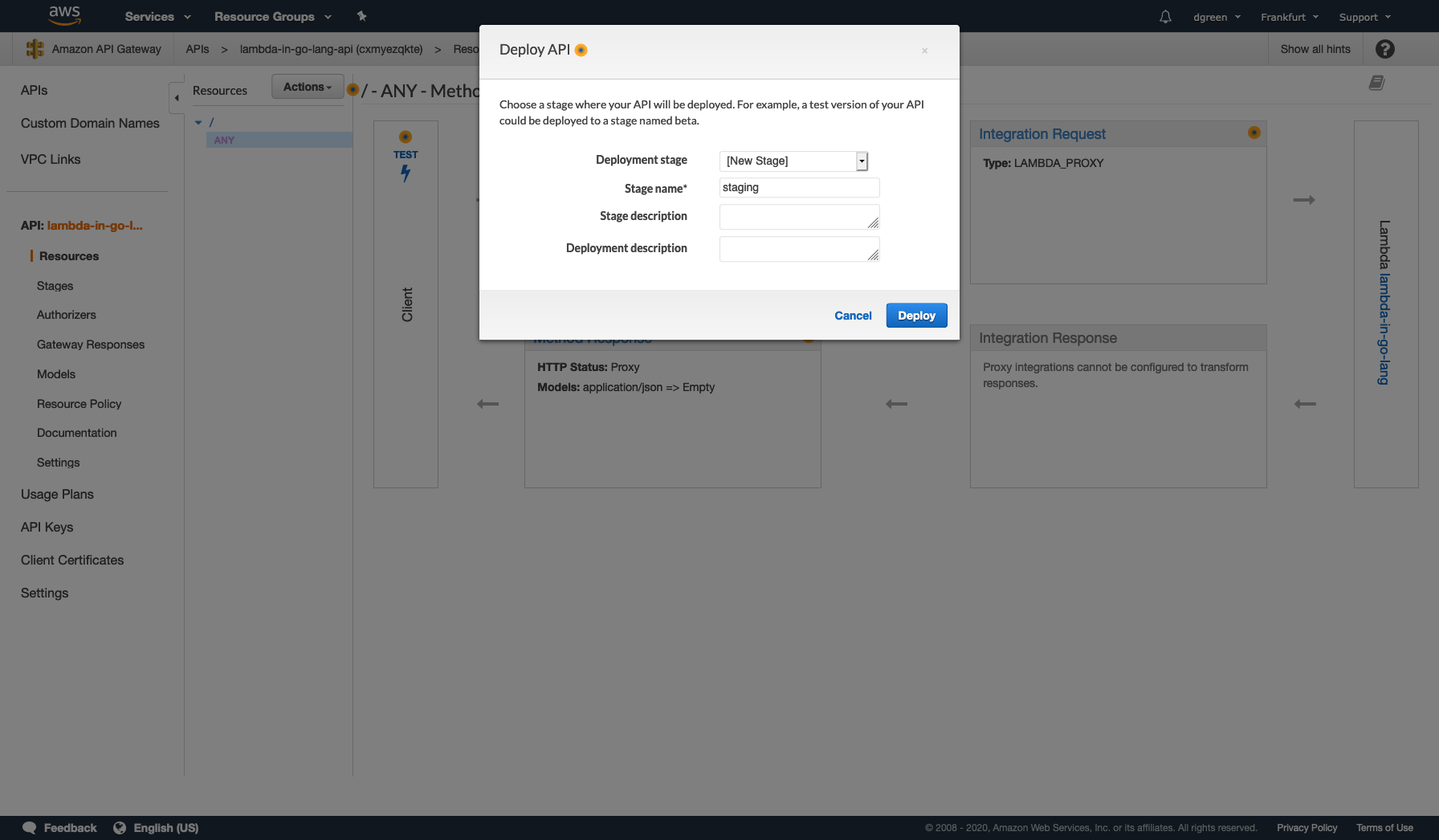Click the Integration Response panel heading

(1047, 338)
